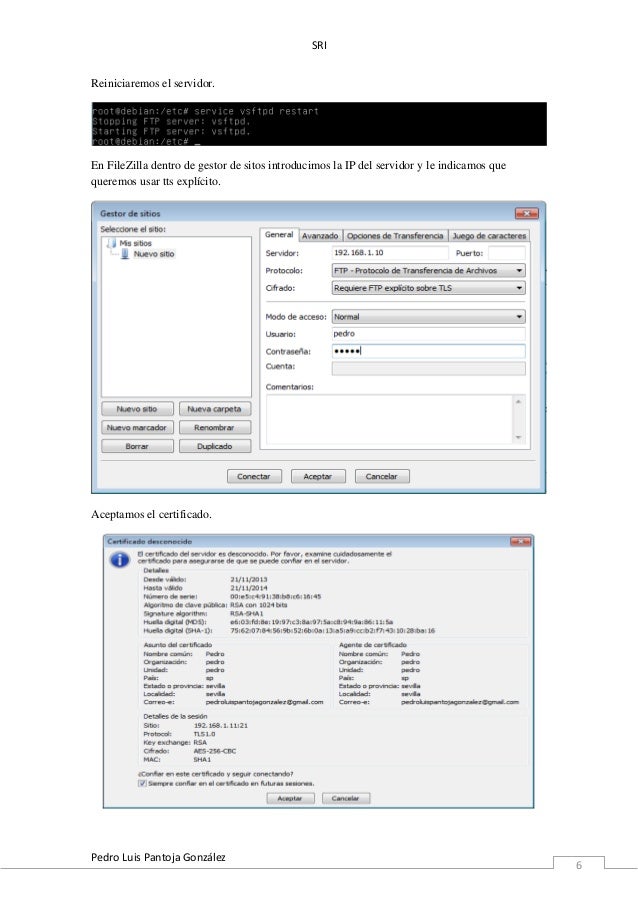
Task: Click the Mis sitios folder icon
Action: [x=112, y=243]
